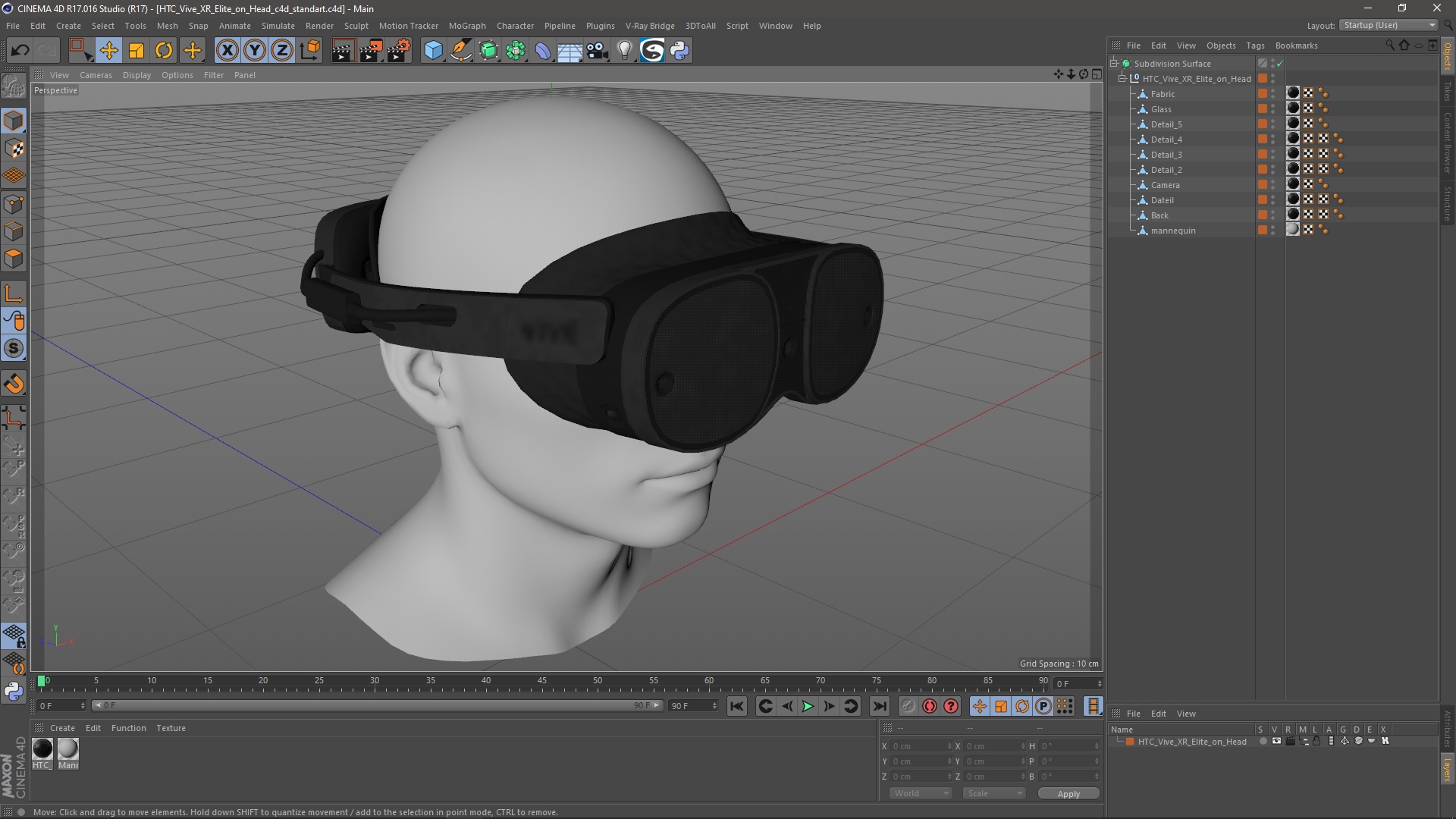Open the Sculpt menu

pos(356,26)
